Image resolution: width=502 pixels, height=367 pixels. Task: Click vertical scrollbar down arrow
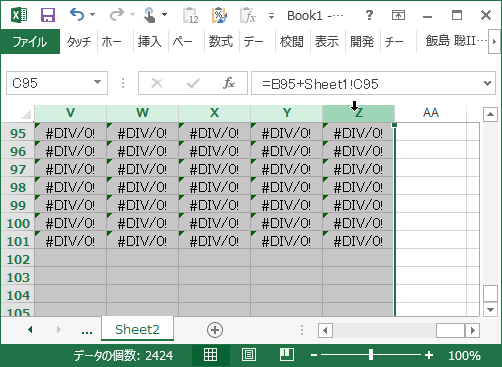[x=490, y=310]
